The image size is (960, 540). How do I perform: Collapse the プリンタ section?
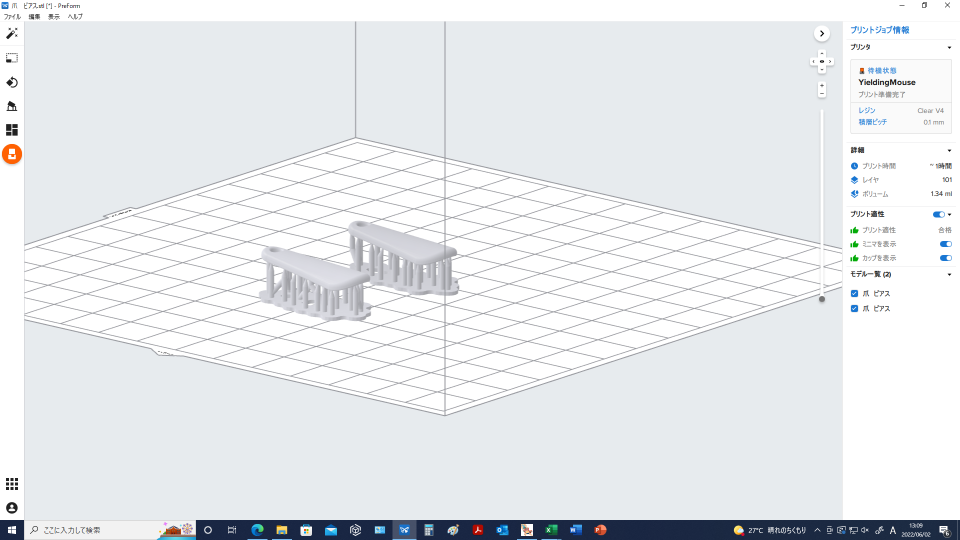[x=949, y=47]
